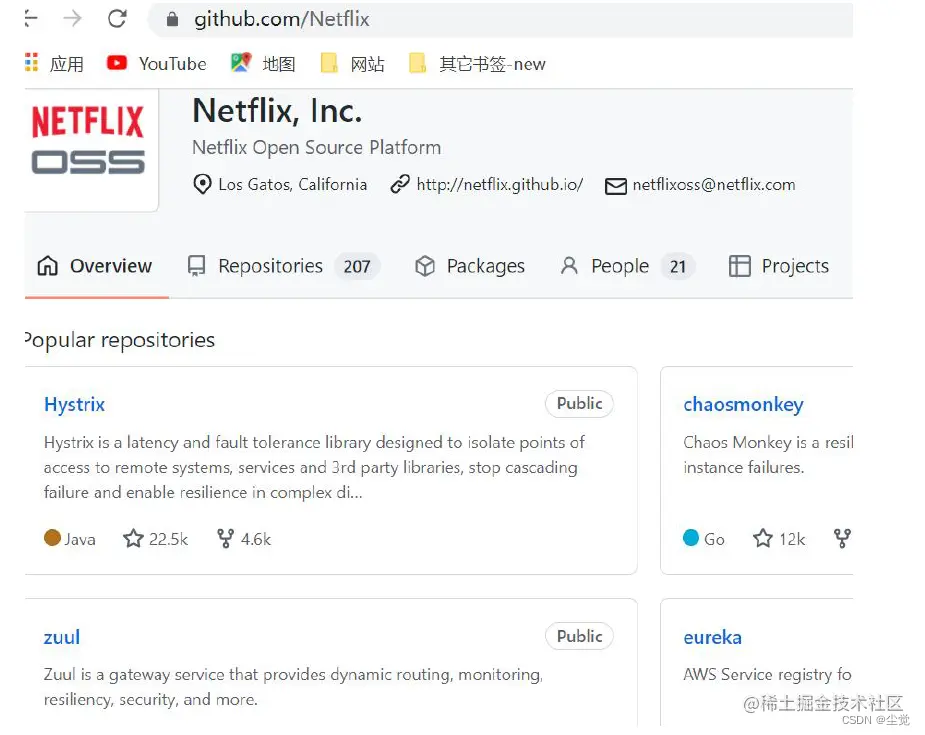
Task: View the Hystrix 22.5k stargazers count
Action: (x=169, y=539)
